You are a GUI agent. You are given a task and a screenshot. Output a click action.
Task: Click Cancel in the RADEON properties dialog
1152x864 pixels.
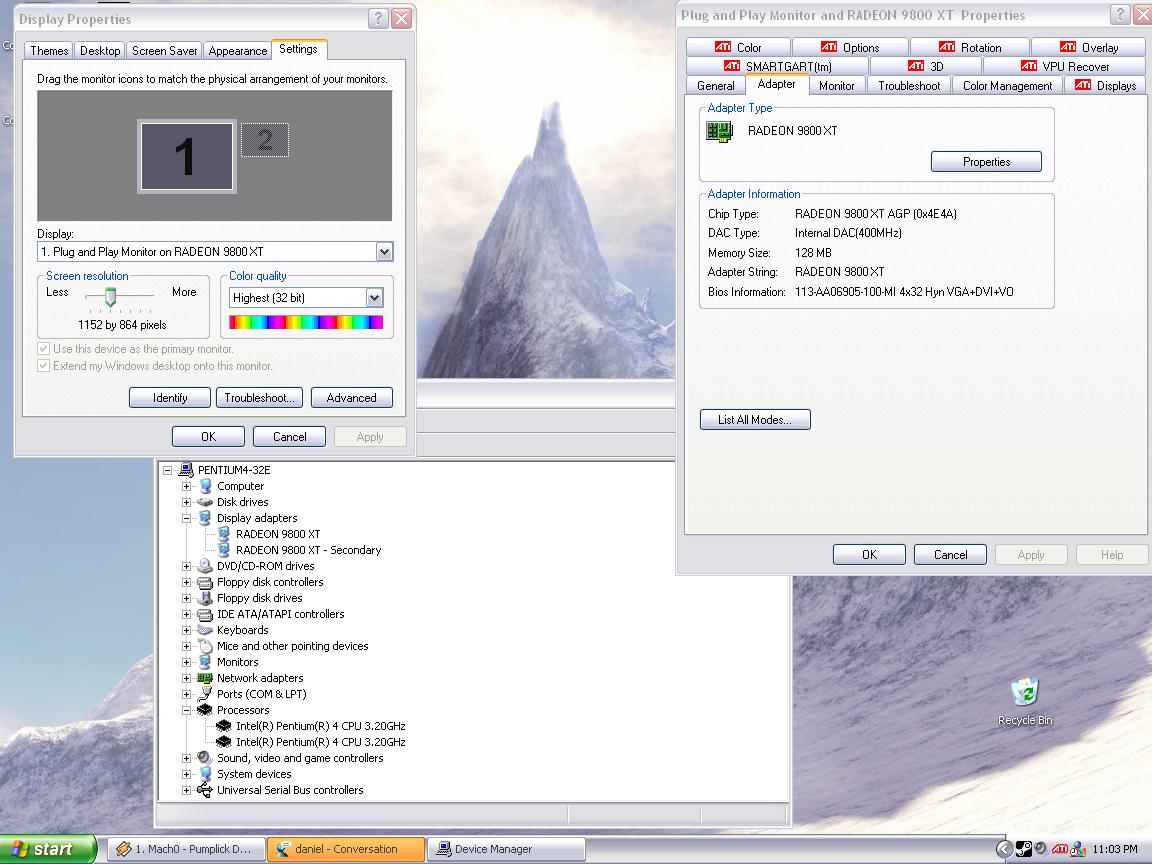point(950,555)
